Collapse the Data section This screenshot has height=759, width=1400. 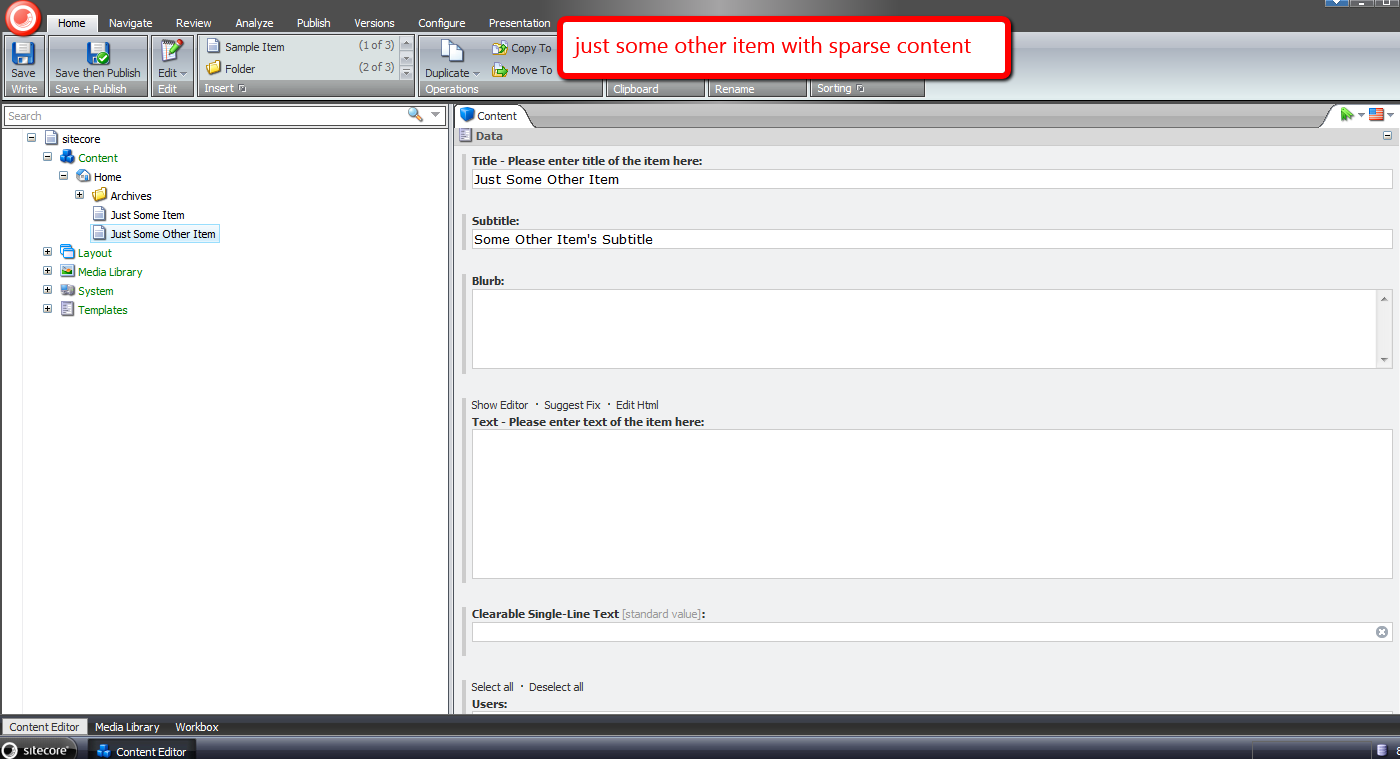coord(1387,136)
